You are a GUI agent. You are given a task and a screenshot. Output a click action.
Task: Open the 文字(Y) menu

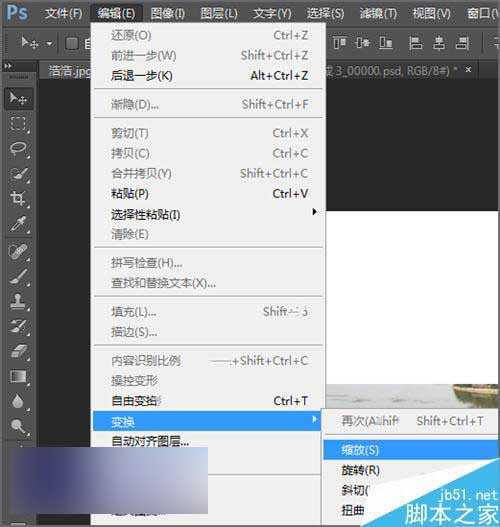272,13
